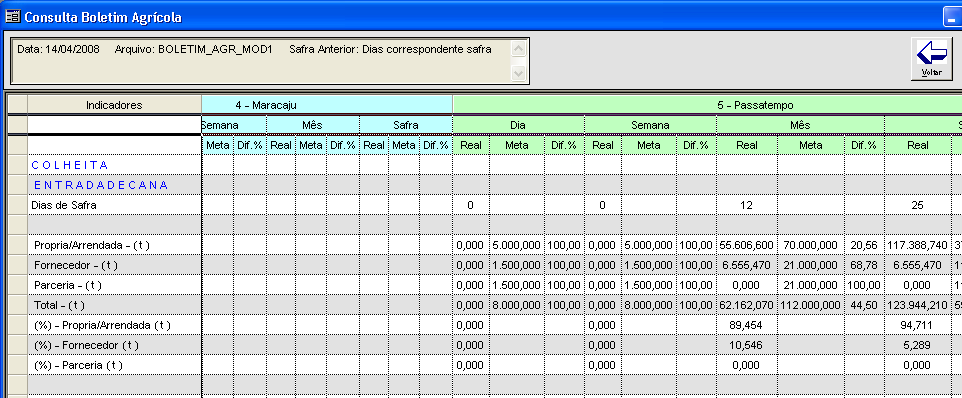Click the cell with value 62.162,070

click(x=747, y=305)
